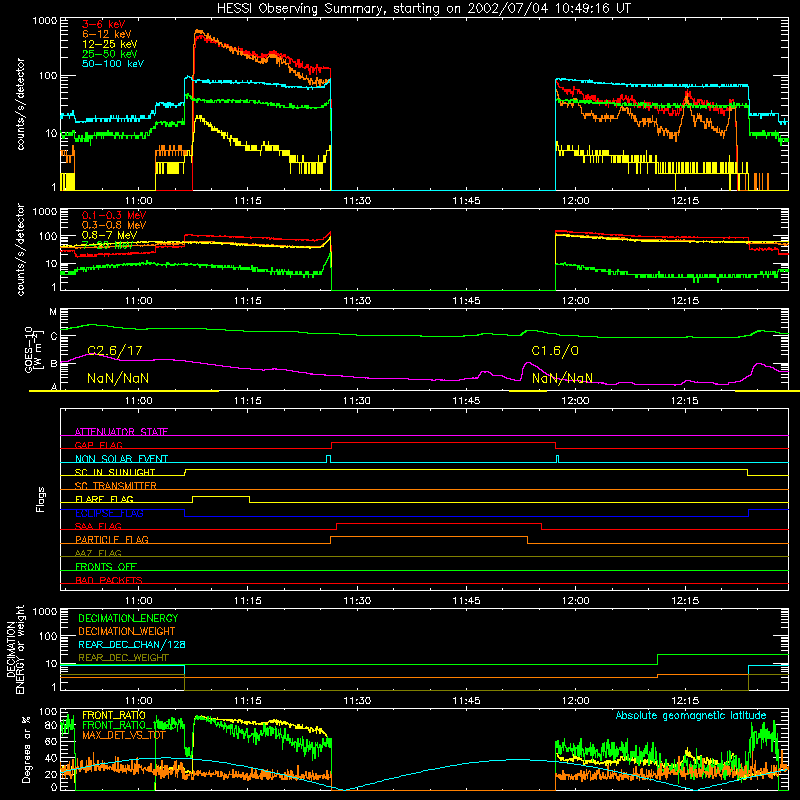Click the 12:00 tick label under the Flags panel
Screen dimensions: 800x800
576,601
